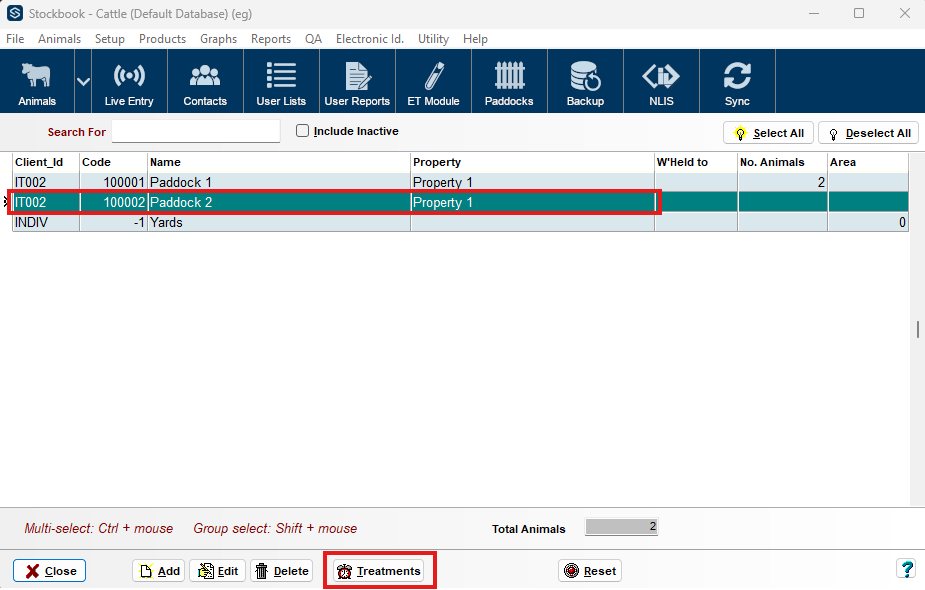Open the User Reports icon
This screenshot has height=590, width=925.
pyautogui.click(x=357, y=82)
